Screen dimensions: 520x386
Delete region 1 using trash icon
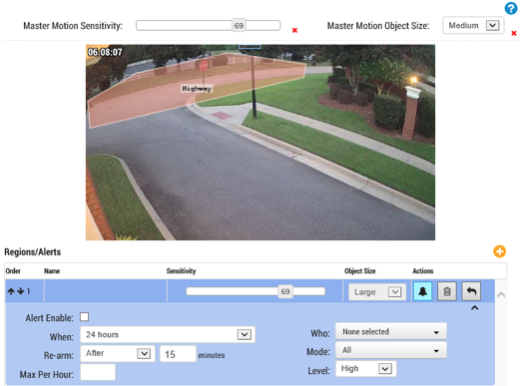point(447,291)
